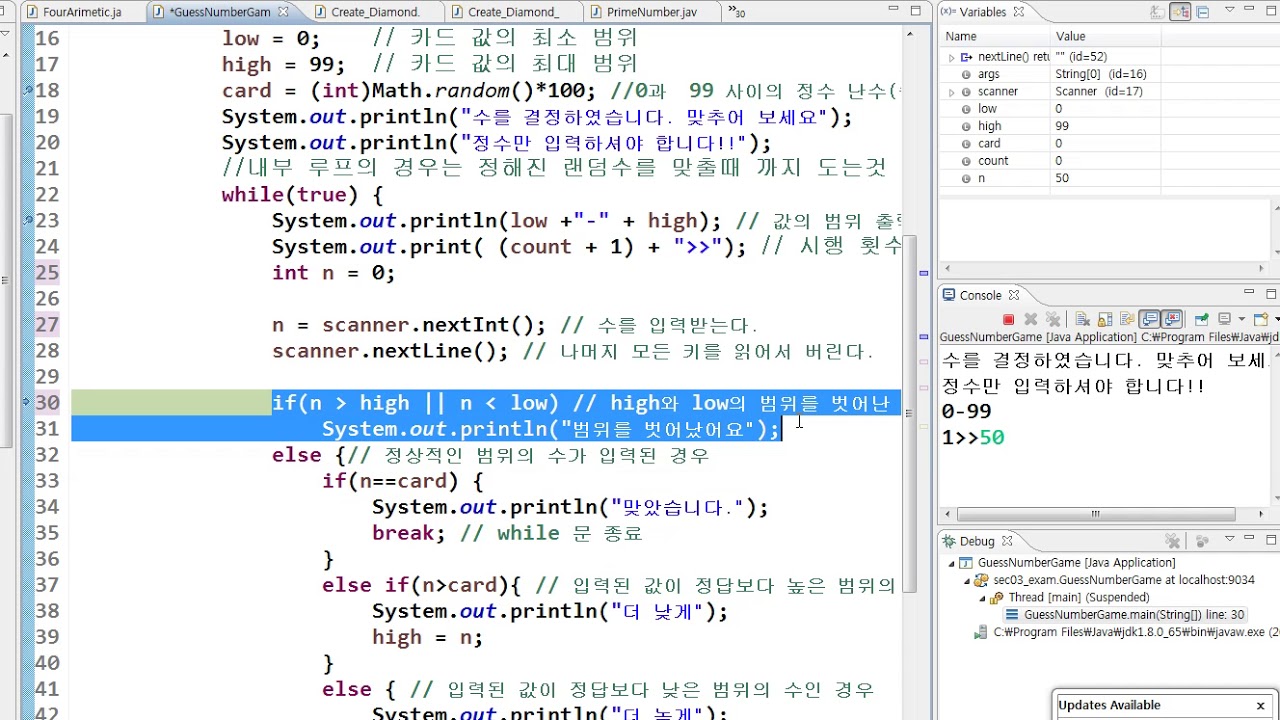Toggle show console on standard error change

tap(1172, 320)
